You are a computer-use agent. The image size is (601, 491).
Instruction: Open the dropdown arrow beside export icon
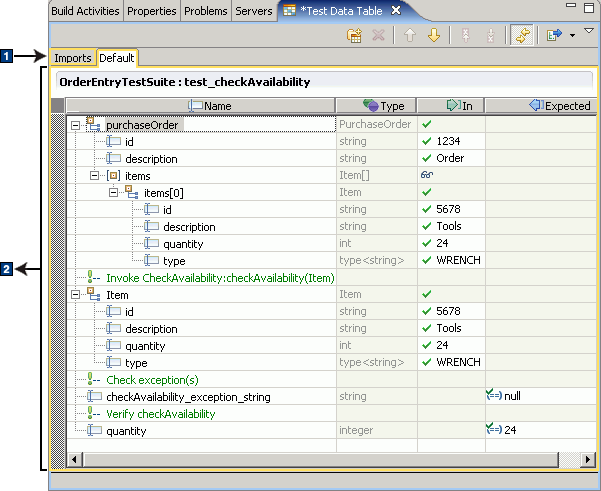572,36
